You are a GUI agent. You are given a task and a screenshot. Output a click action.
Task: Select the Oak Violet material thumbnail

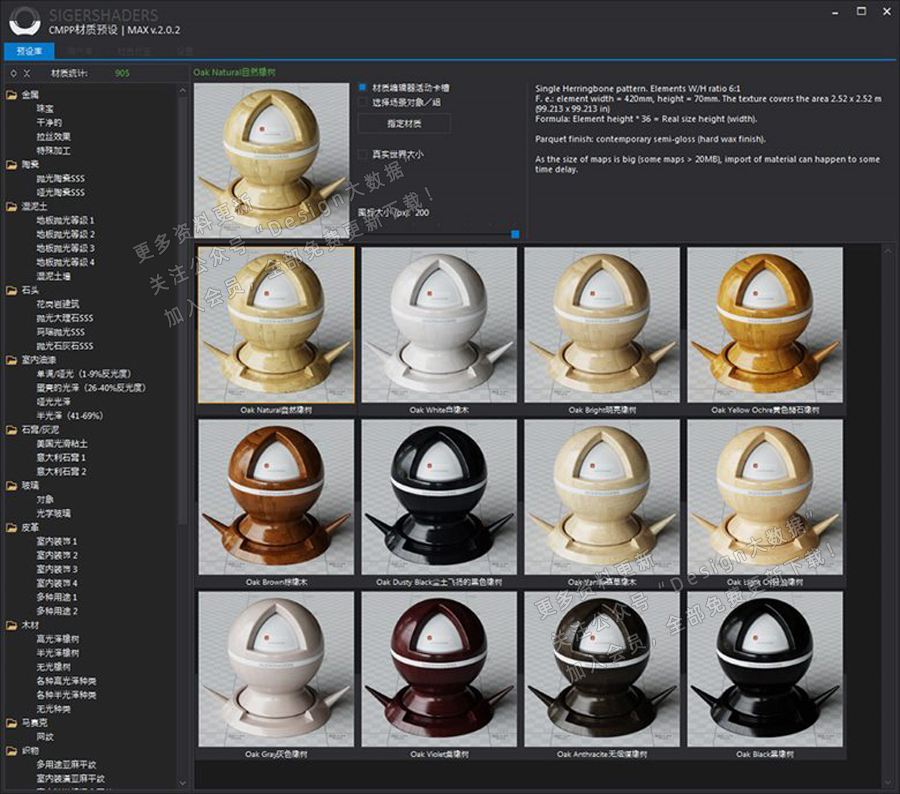point(439,669)
